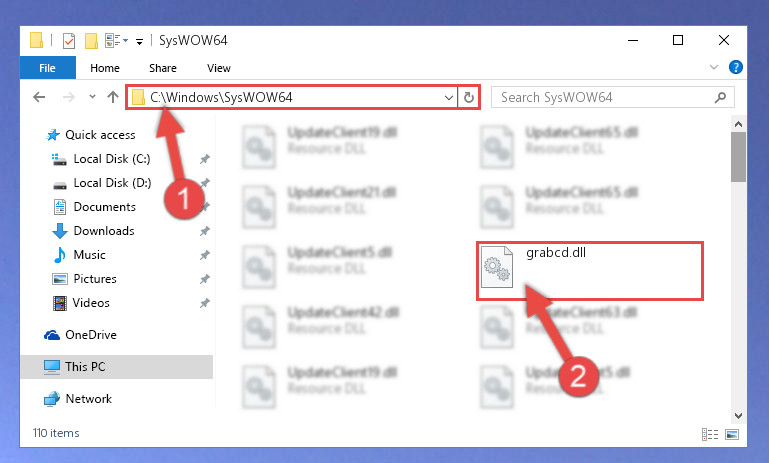Click the Back navigation arrow
Image resolution: width=769 pixels, height=463 pixels.
point(39,97)
